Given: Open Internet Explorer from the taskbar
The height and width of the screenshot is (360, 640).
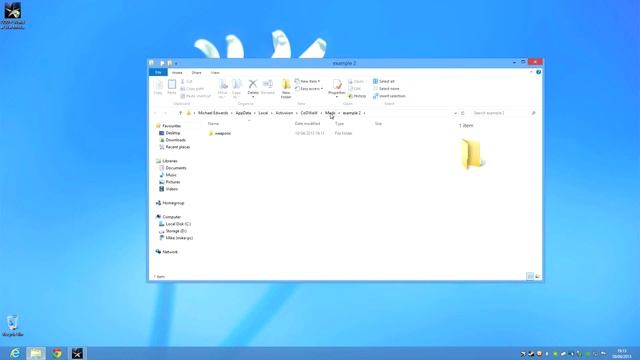Looking at the screenshot, I should pyautogui.click(x=15, y=353).
